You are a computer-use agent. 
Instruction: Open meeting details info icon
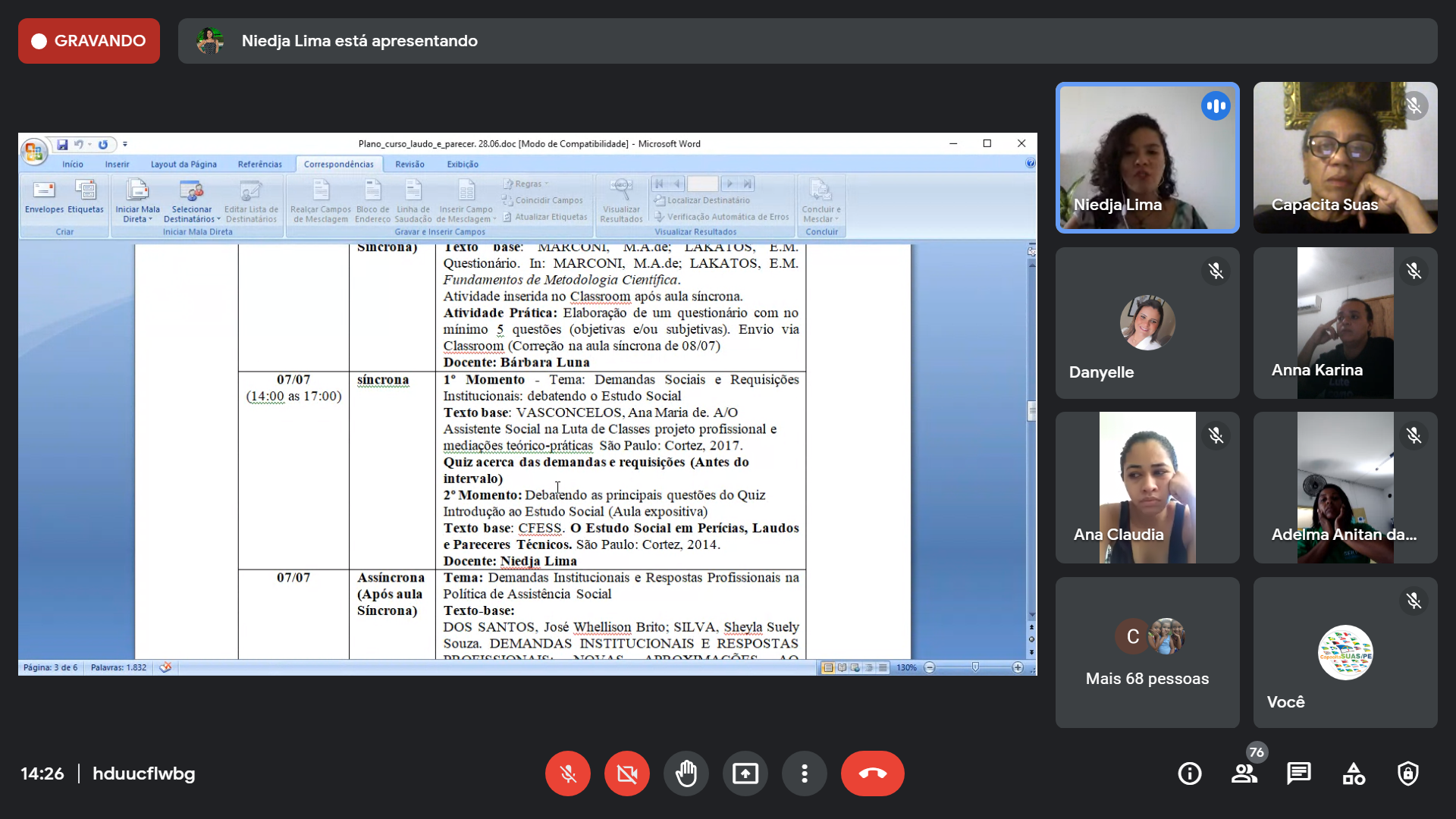coord(1189,773)
